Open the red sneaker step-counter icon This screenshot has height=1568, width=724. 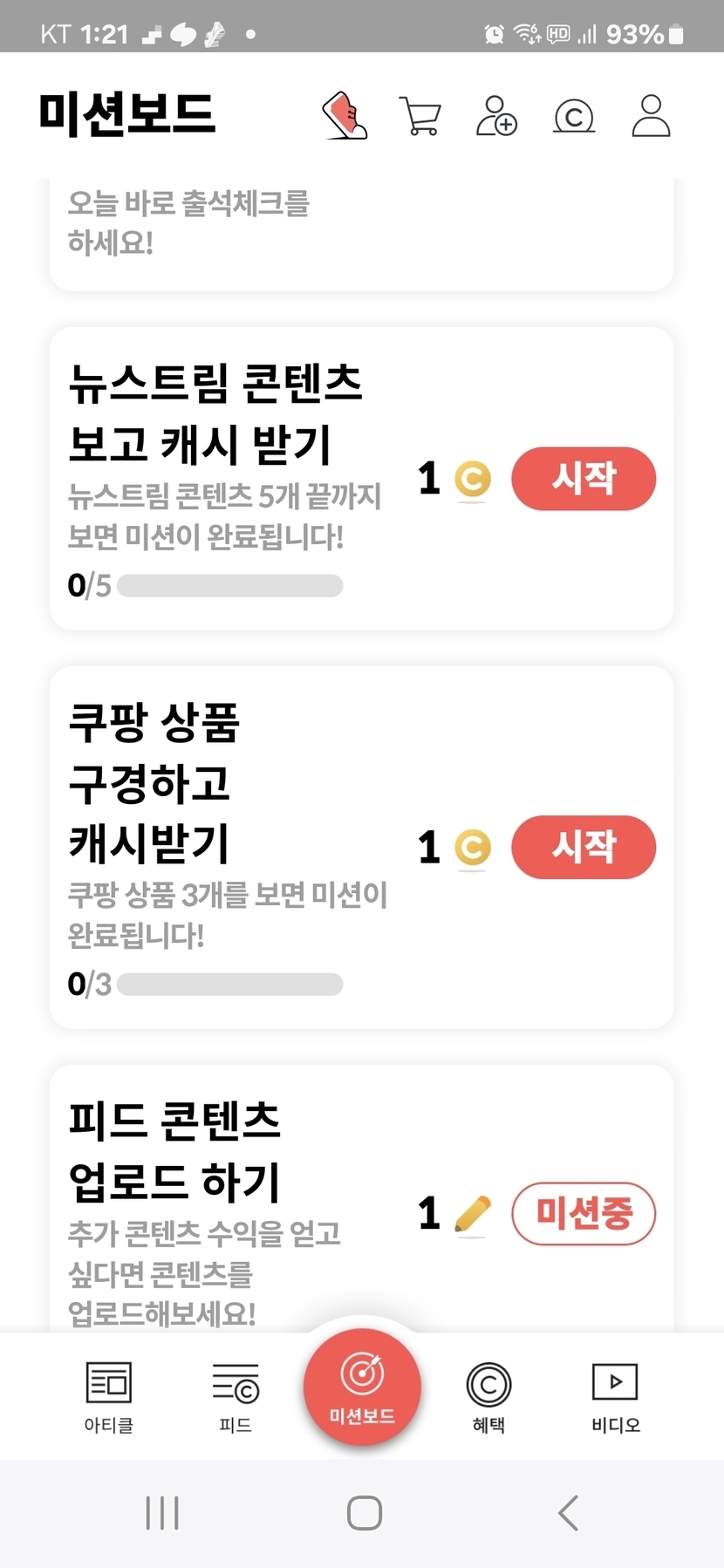tap(345, 116)
